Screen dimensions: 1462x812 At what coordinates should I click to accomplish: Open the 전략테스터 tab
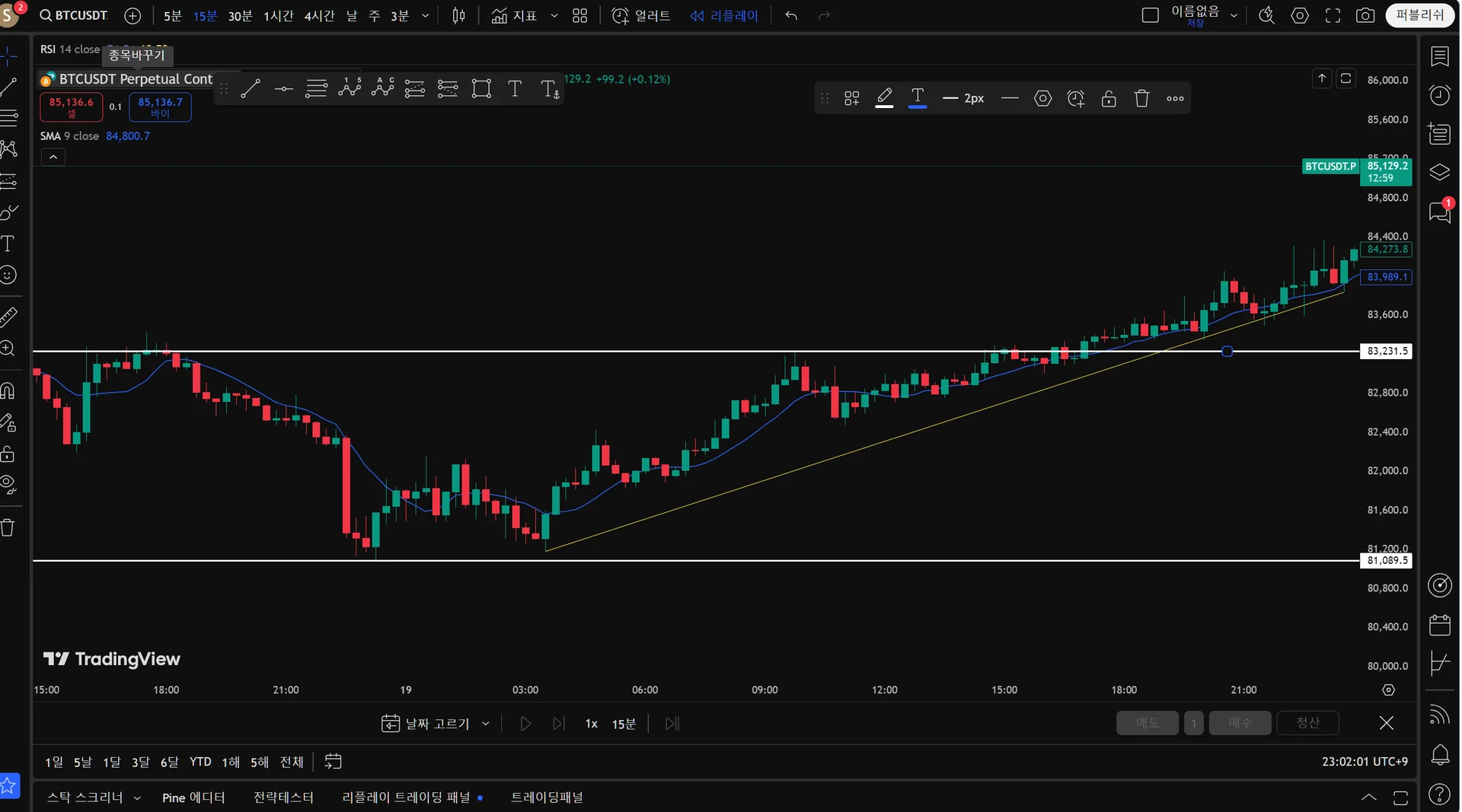[283, 798]
